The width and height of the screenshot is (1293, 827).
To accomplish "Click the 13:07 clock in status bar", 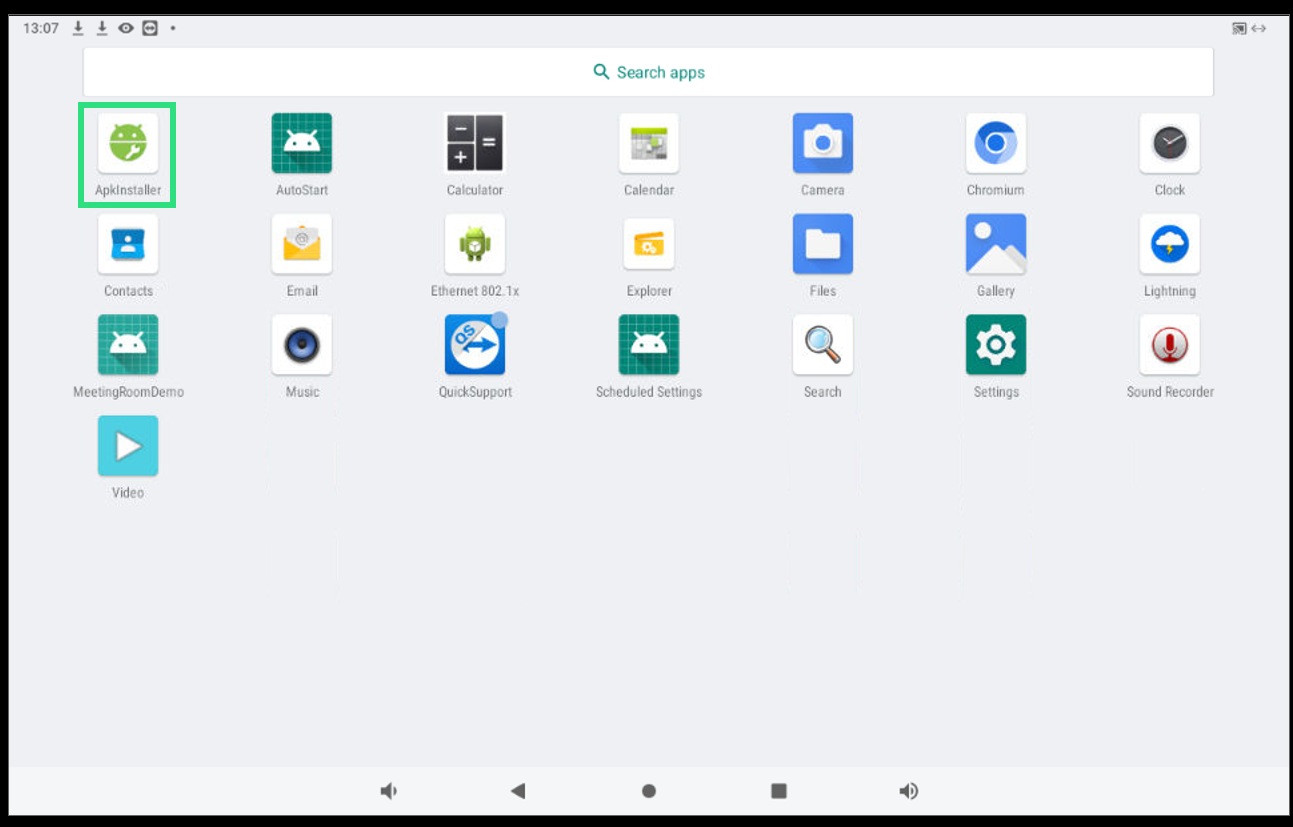I will click(x=41, y=28).
